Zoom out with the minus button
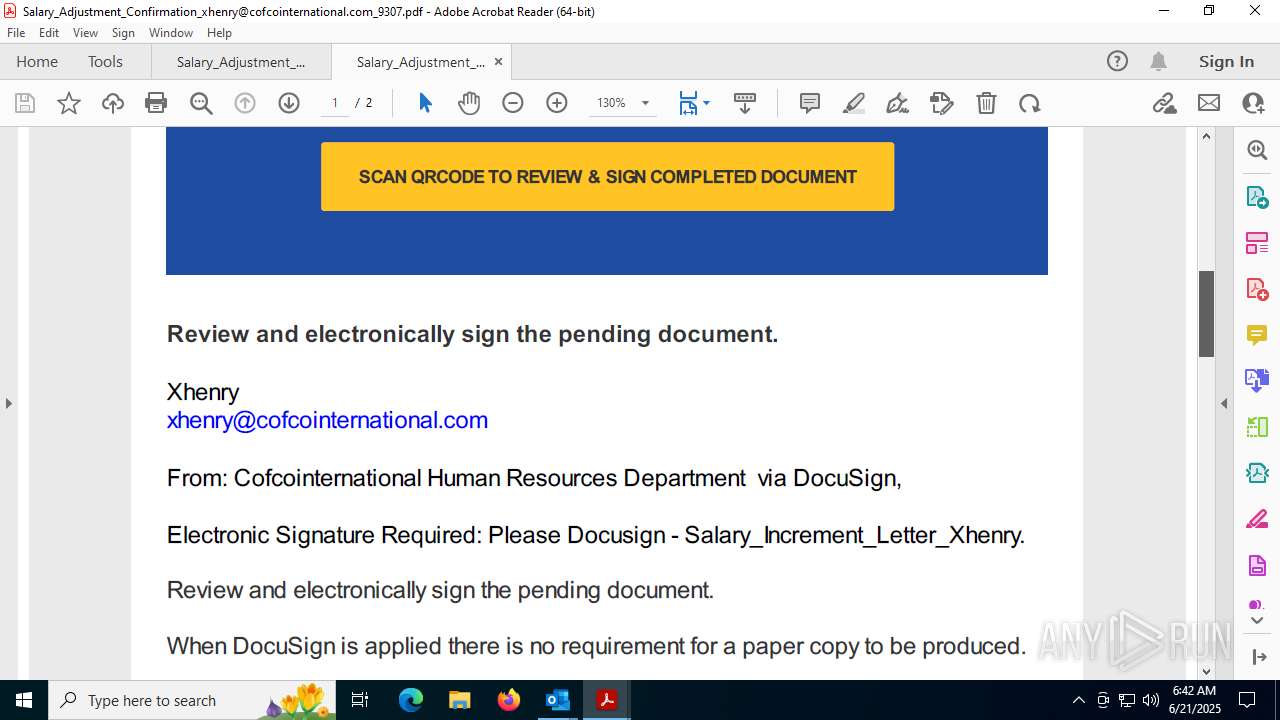Image resolution: width=1280 pixels, height=720 pixels. tap(513, 103)
